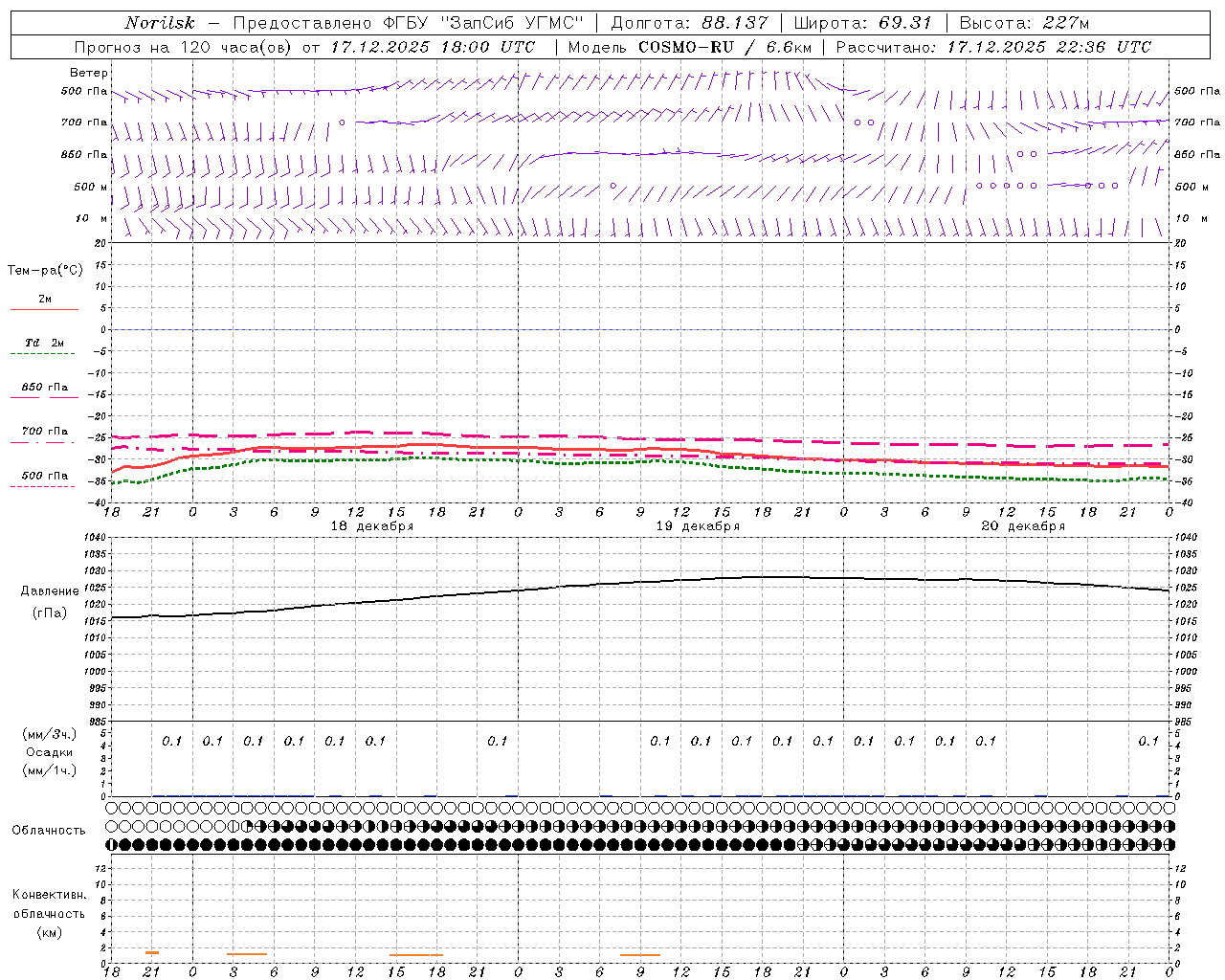Click the Облачность cloud cover label
The height and width of the screenshot is (980, 1225).
tap(49, 831)
